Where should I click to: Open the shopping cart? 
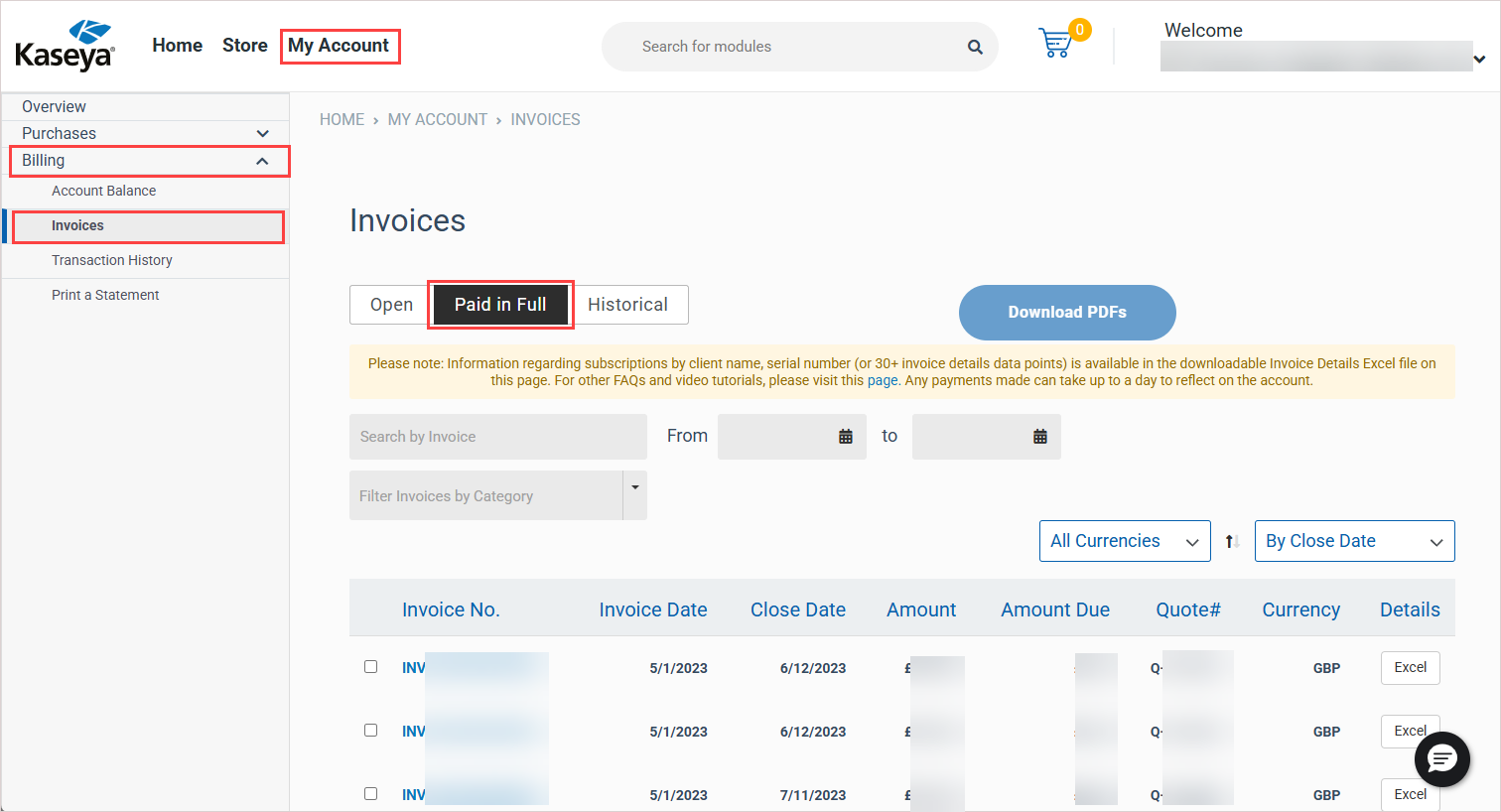click(1055, 44)
